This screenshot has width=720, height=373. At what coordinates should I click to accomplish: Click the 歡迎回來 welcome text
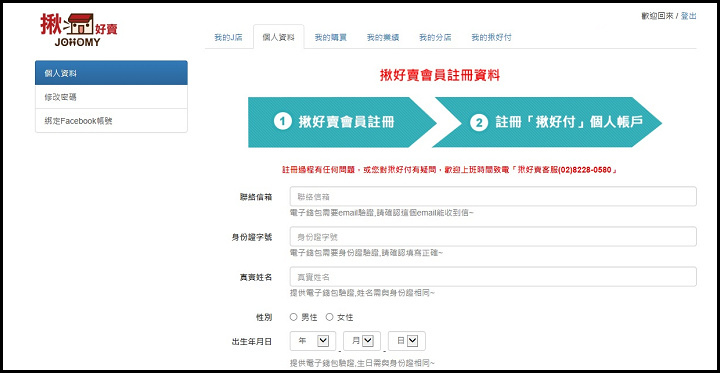(x=658, y=16)
